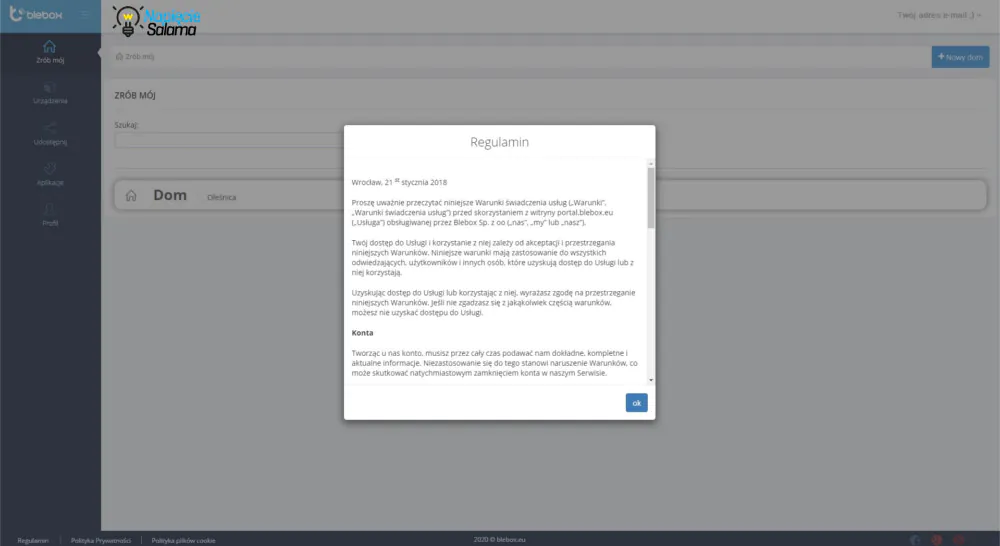Viewport: 1000px width, 546px height.
Task: Click the Napięcie Salama lightbulb logo
Action: 157,21
